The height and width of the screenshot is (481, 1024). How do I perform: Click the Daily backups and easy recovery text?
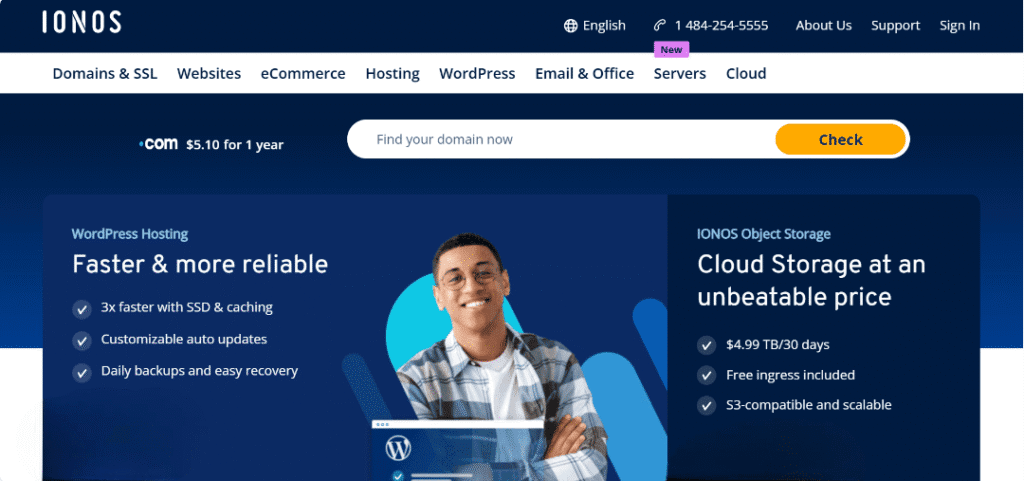[199, 371]
